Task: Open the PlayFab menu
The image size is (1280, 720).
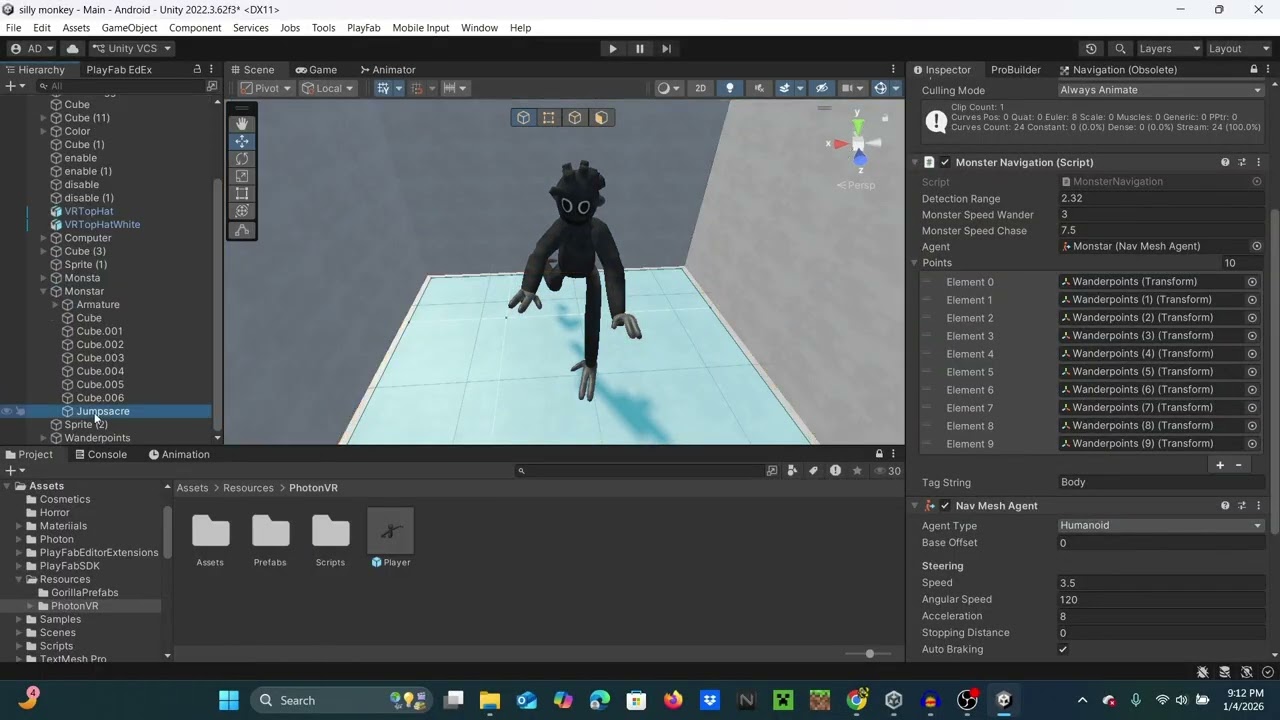Action: 364,28
